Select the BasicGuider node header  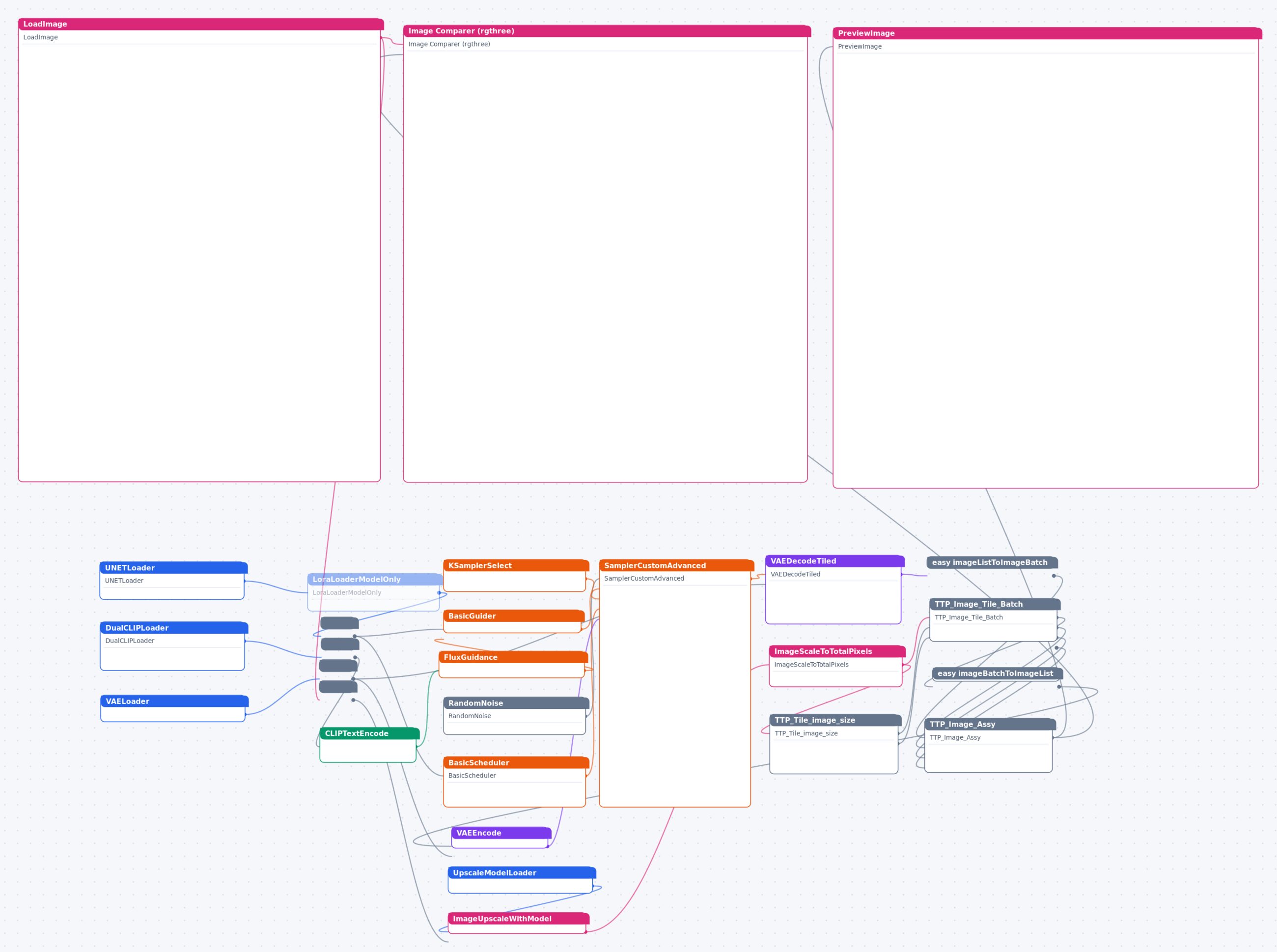click(x=514, y=616)
